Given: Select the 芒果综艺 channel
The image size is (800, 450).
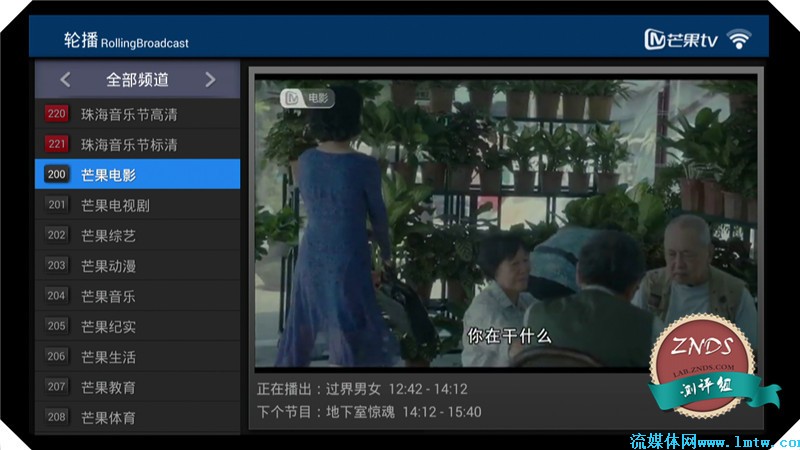Looking at the screenshot, I should click(108, 236).
